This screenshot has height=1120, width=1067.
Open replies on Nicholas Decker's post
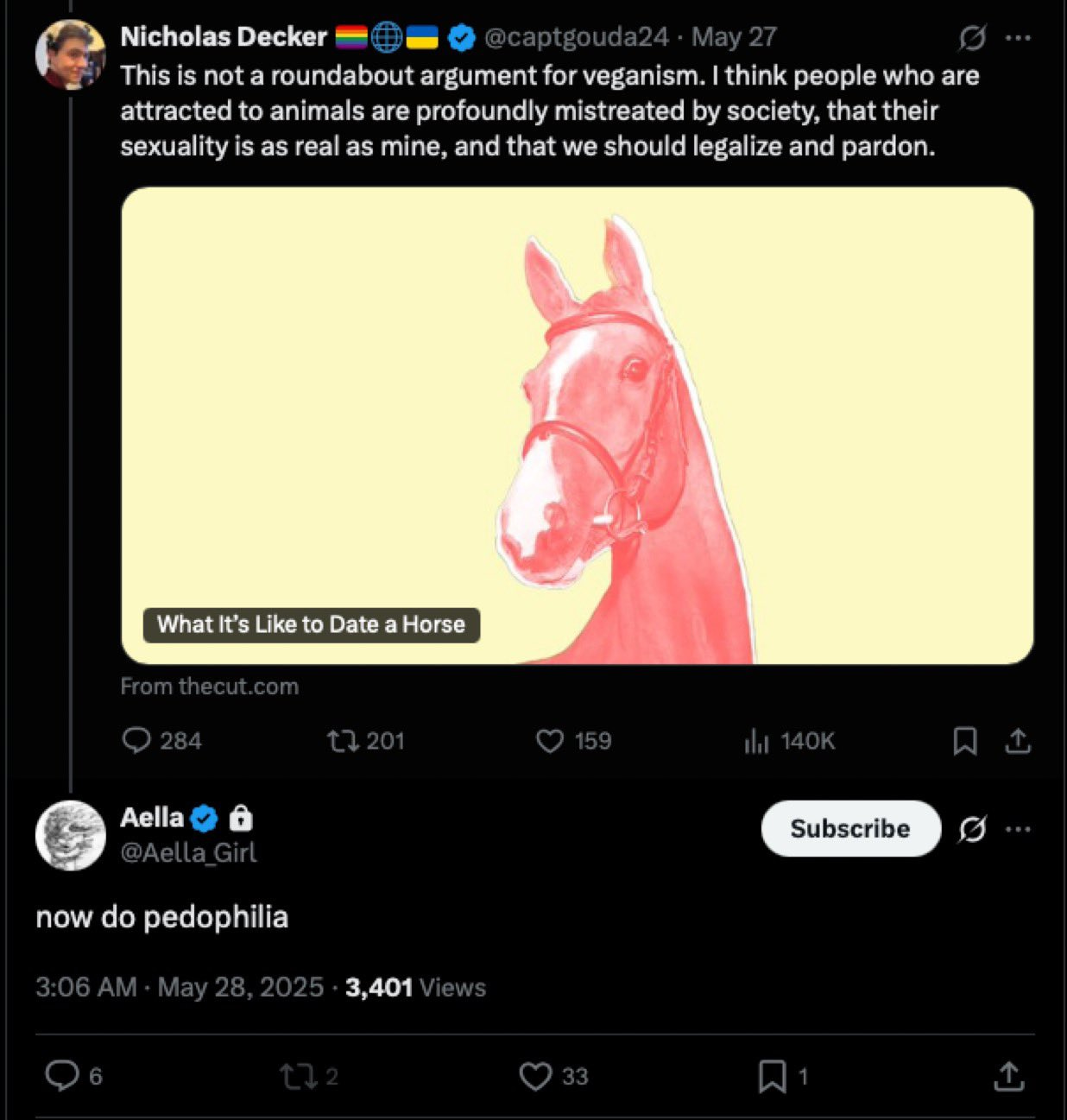(x=161, y=741)
